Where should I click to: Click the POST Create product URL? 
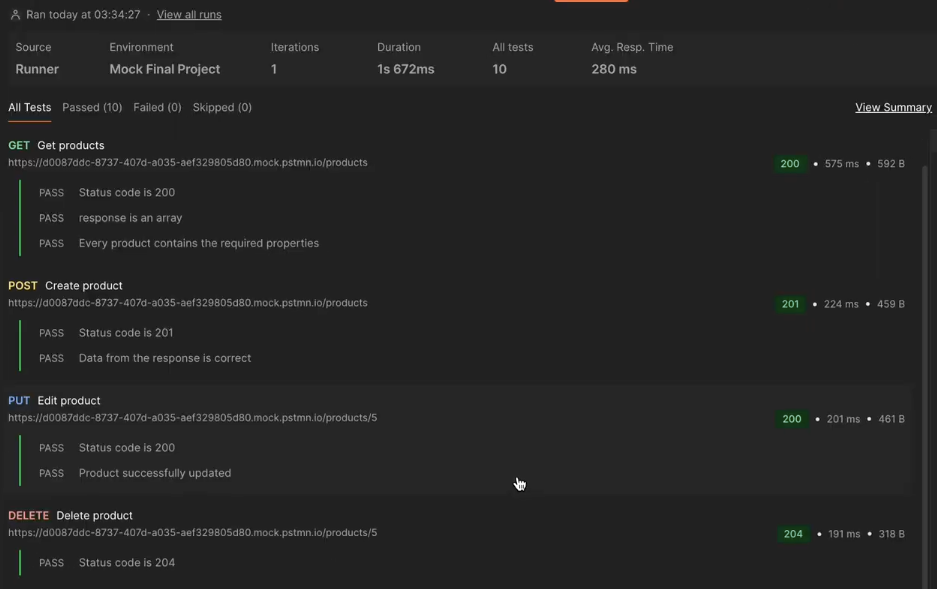(x=188, y=303)
